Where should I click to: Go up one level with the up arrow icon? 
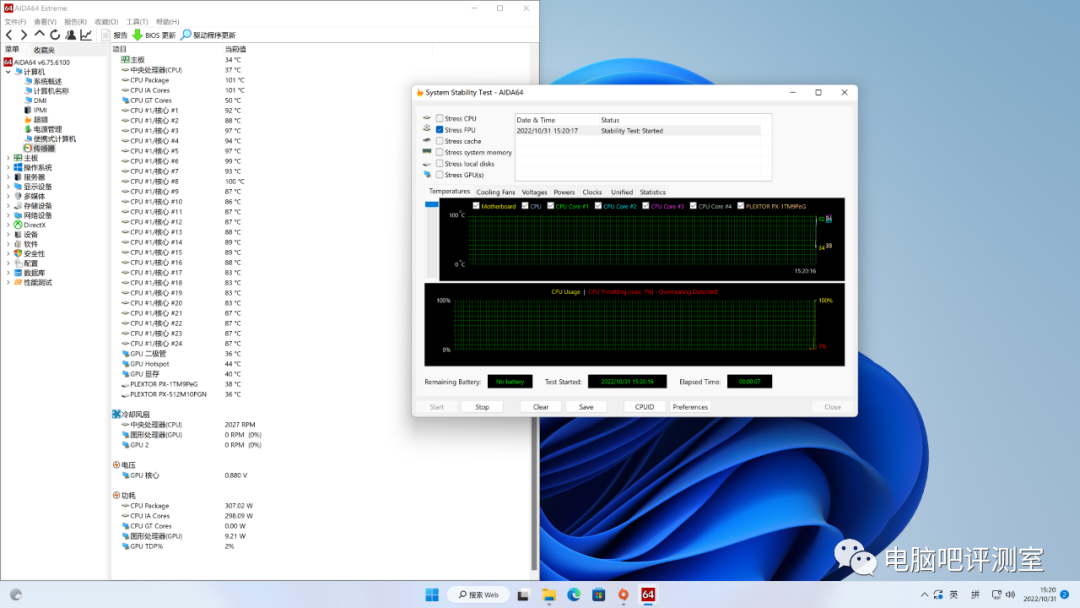pos(39,34)
